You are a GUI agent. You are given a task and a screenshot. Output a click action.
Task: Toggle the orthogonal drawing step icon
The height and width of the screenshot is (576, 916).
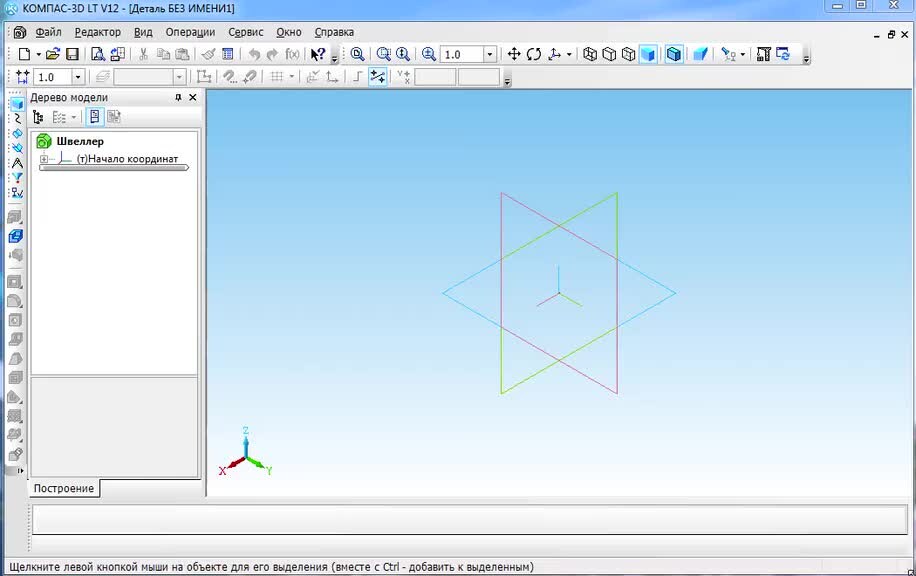pyautogui.click(x=358, y=77)
